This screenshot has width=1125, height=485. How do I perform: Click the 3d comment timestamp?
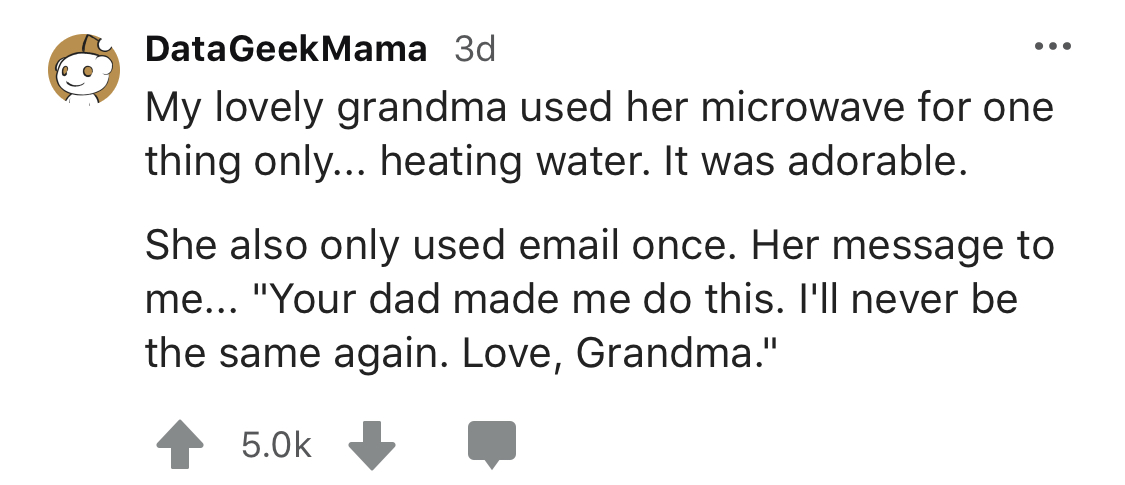coord(474,48)
